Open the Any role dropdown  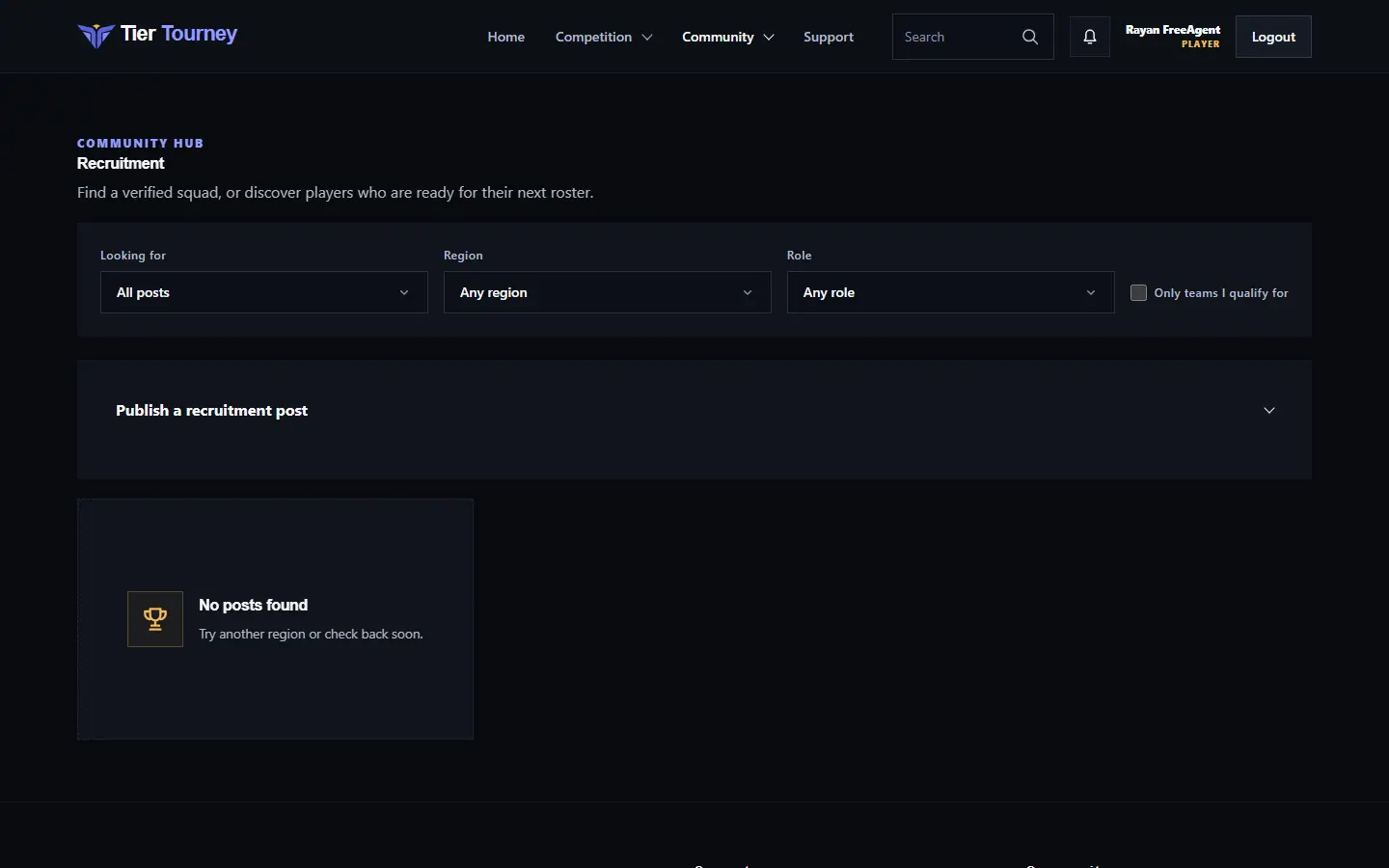click(x=951, y=292)
